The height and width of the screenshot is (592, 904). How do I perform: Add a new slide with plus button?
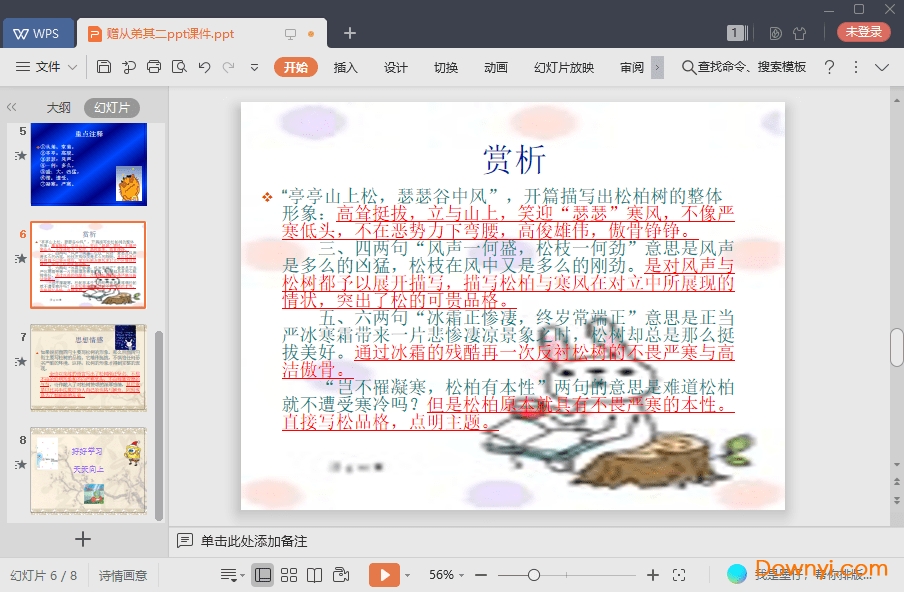click(83, 539)
